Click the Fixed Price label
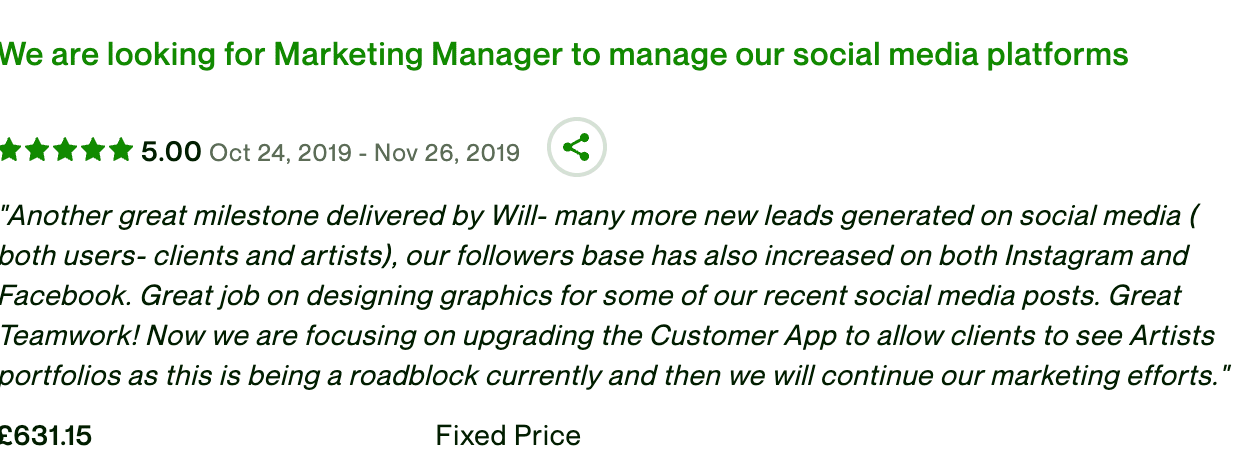Screen dimensions: 1246x476 (508, 436)
